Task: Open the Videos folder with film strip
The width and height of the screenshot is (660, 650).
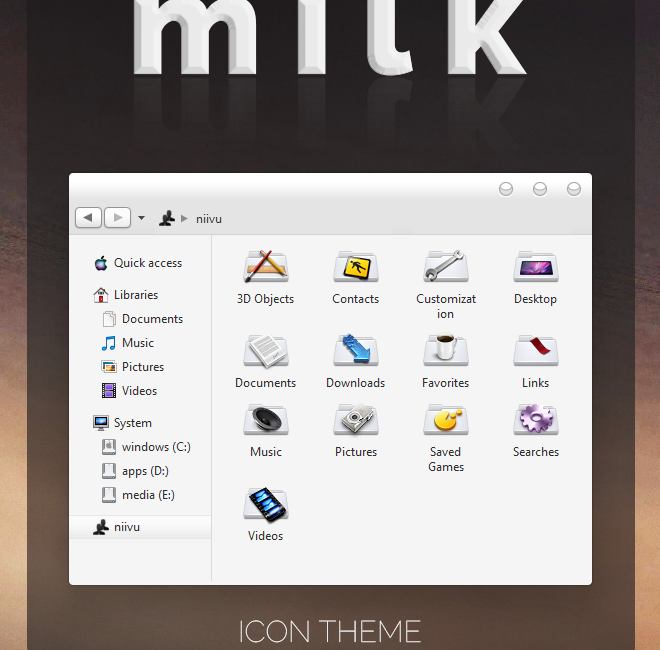Action: (266, 504)
